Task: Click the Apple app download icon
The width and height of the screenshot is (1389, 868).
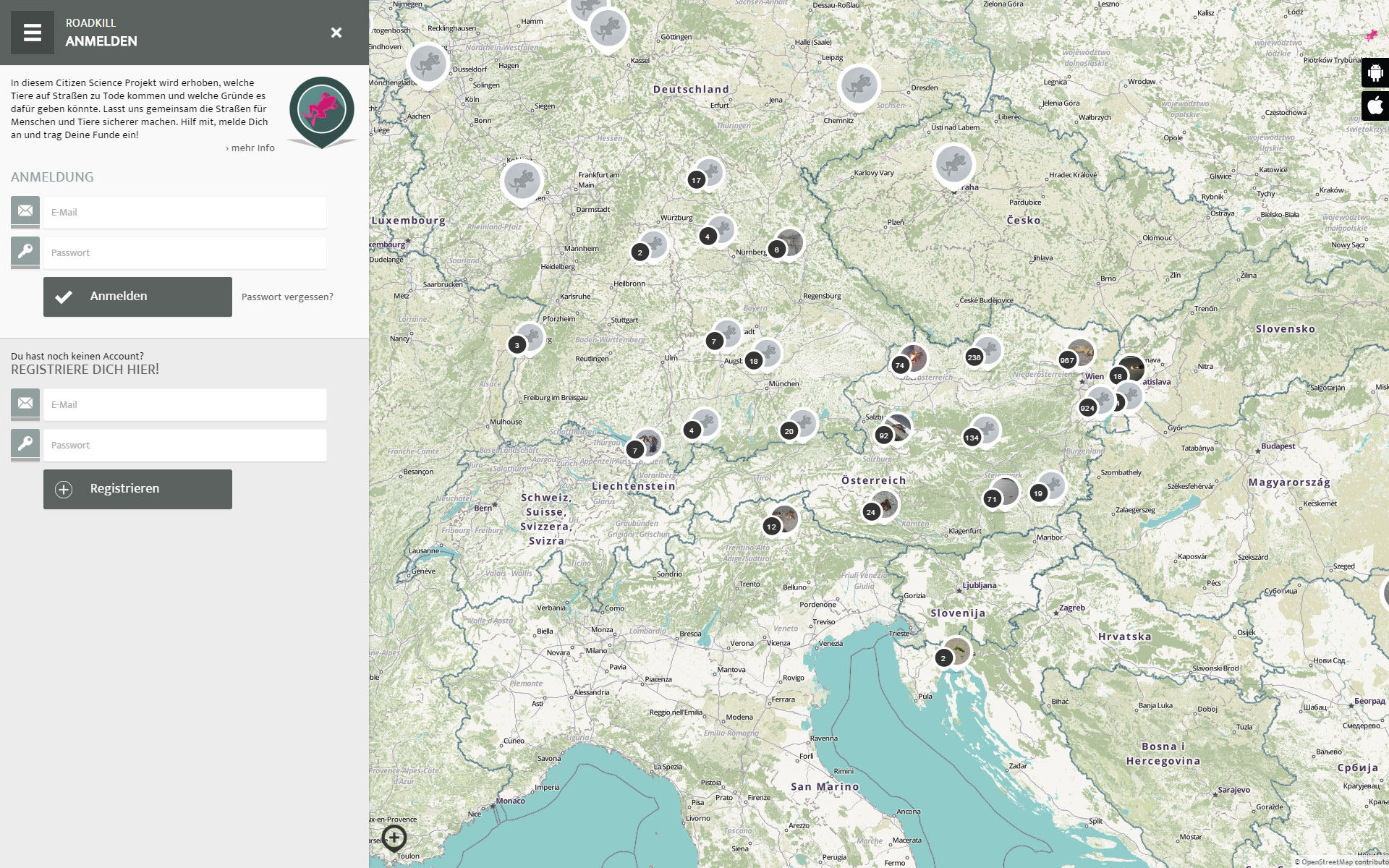Action: [1375, 106]
